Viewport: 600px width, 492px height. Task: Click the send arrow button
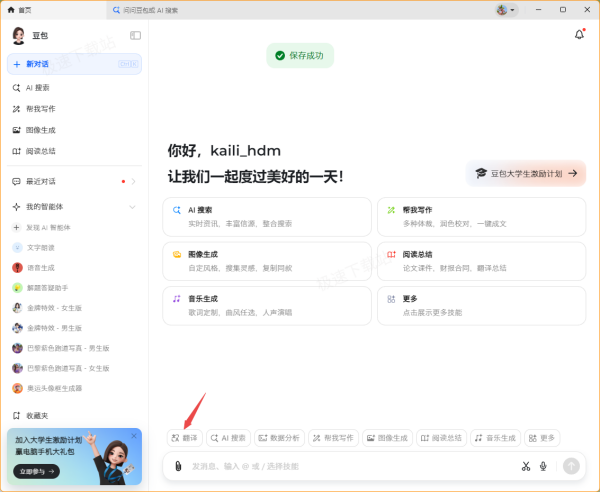click(x=571, y=466)
